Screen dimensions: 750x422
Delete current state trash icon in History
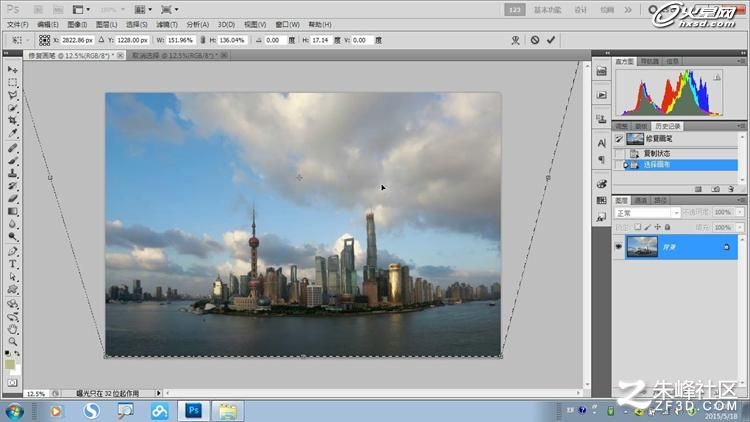tap(730, 189)
